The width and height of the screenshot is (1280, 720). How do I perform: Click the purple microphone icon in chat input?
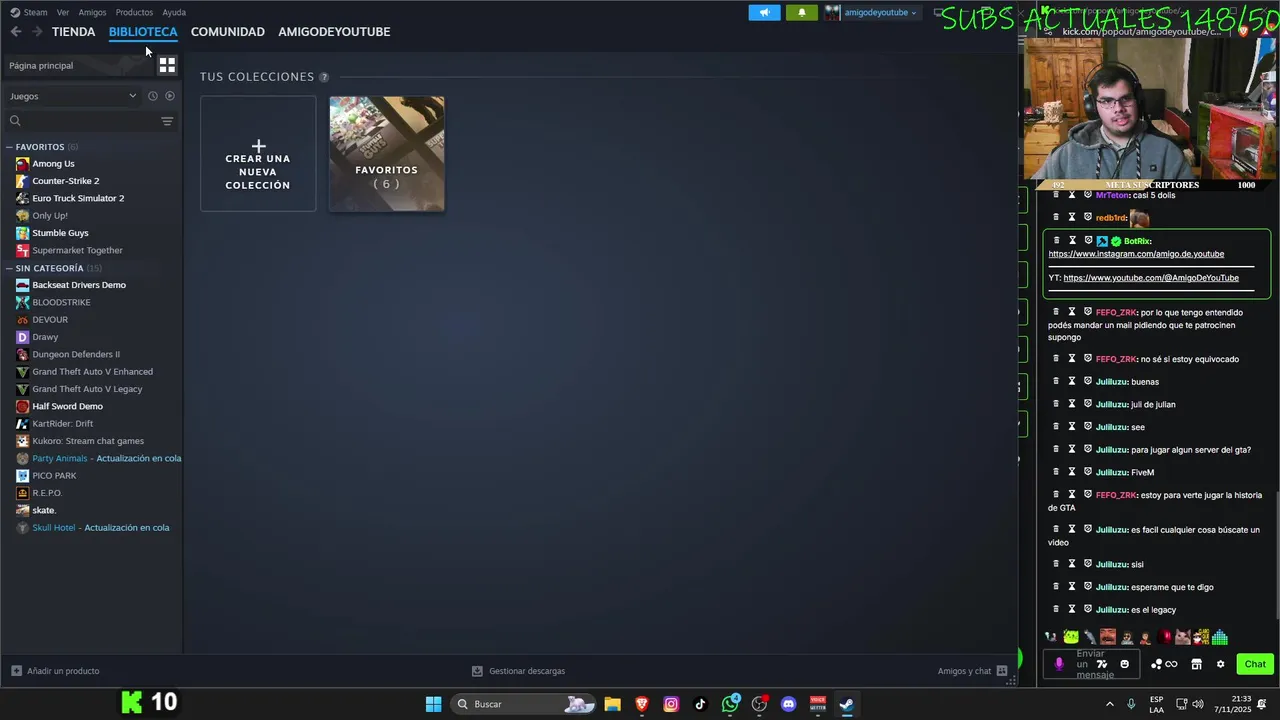[1059, 664]
